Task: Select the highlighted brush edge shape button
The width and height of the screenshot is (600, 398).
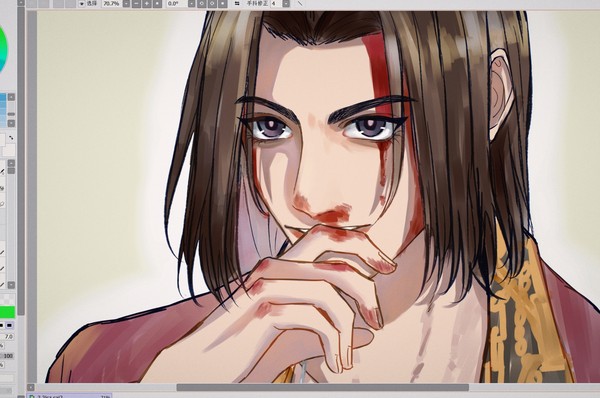Action: [x=10, y=325]
